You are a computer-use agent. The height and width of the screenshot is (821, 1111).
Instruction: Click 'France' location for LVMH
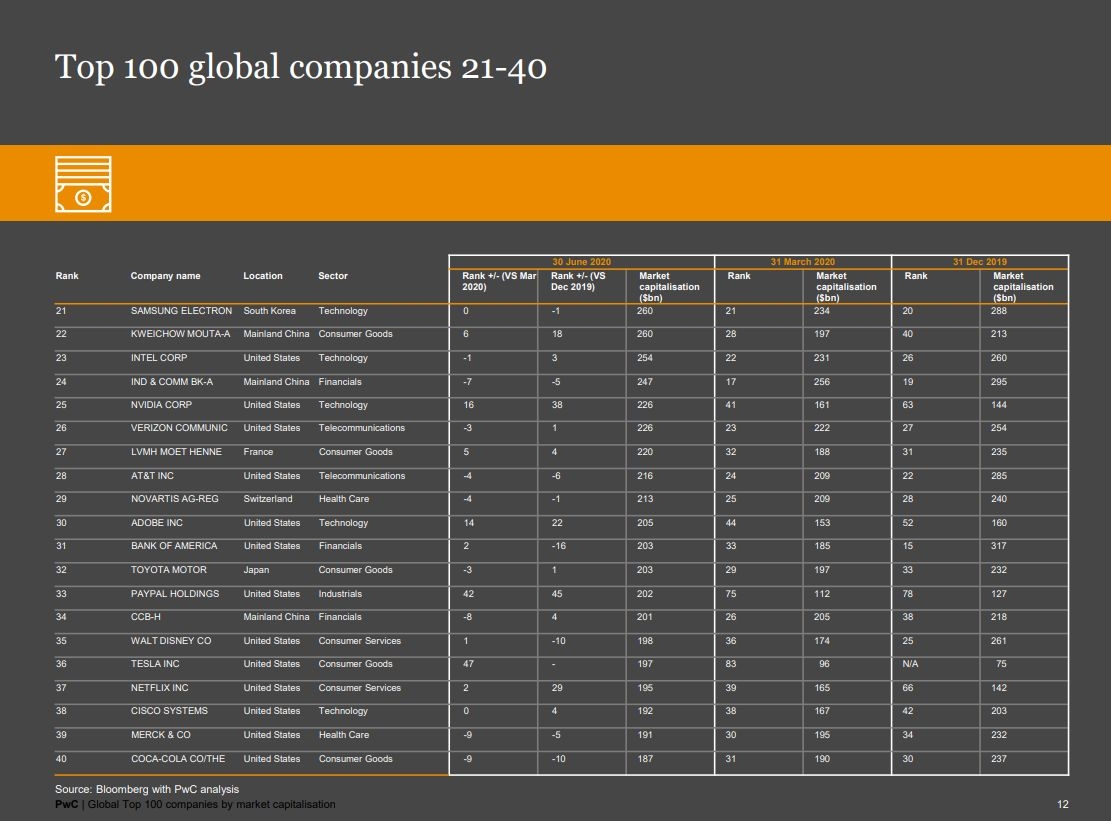[x=258, y=452]
